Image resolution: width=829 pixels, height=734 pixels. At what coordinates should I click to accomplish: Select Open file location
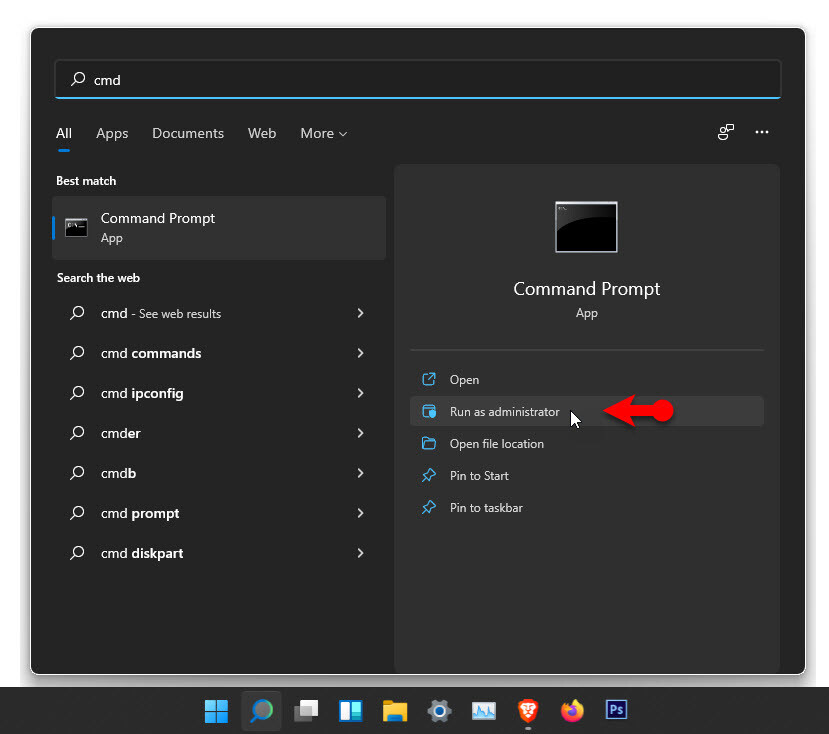click(587, 443)
